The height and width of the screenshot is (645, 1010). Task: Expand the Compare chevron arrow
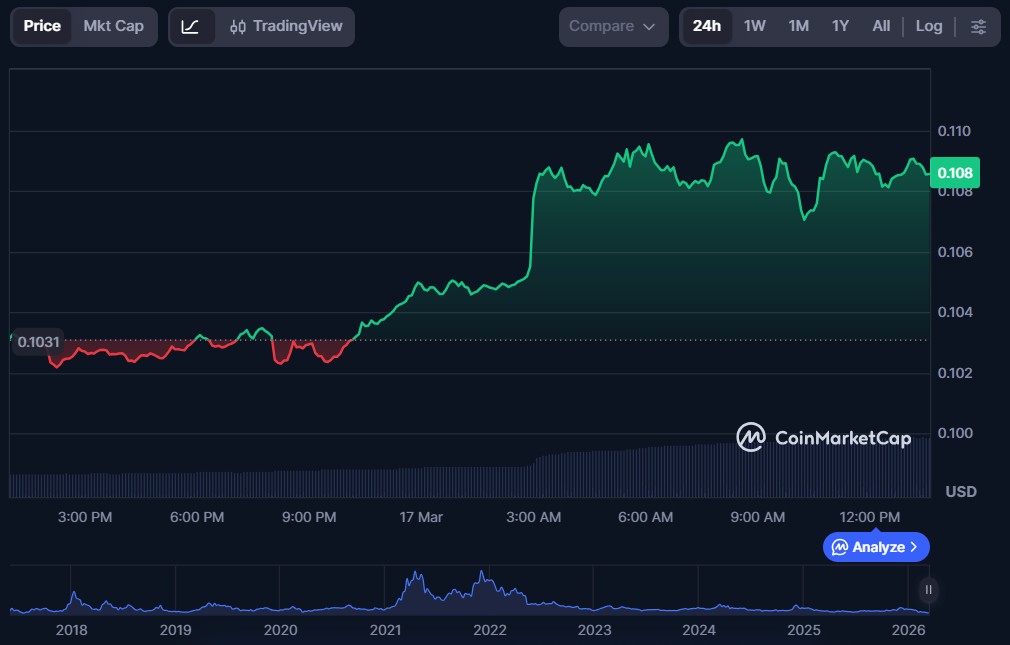click(x=649, y=27)
